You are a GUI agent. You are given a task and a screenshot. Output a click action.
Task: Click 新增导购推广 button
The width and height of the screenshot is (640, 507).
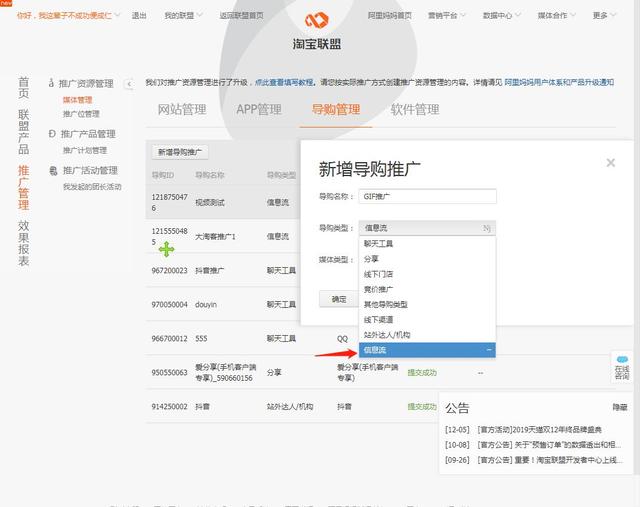[180, 152]
